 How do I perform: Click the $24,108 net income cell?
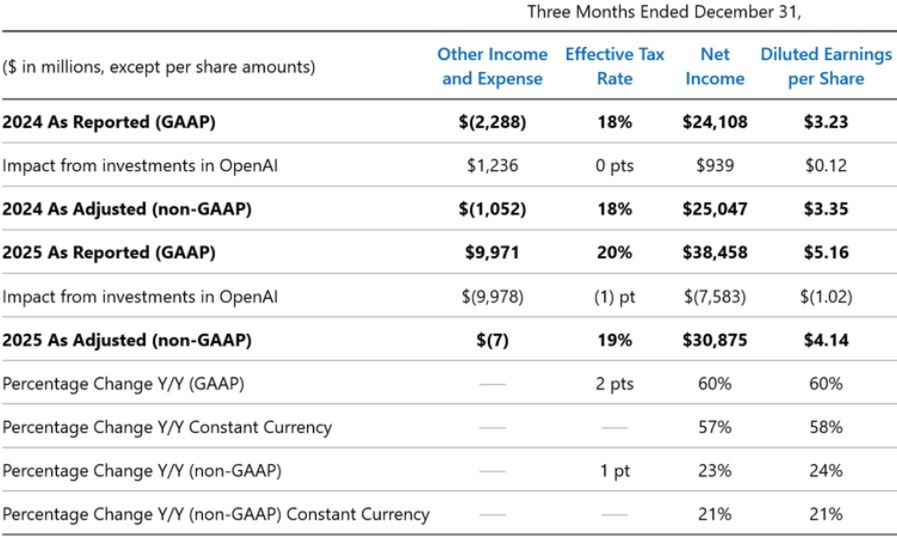pos(715,122)
